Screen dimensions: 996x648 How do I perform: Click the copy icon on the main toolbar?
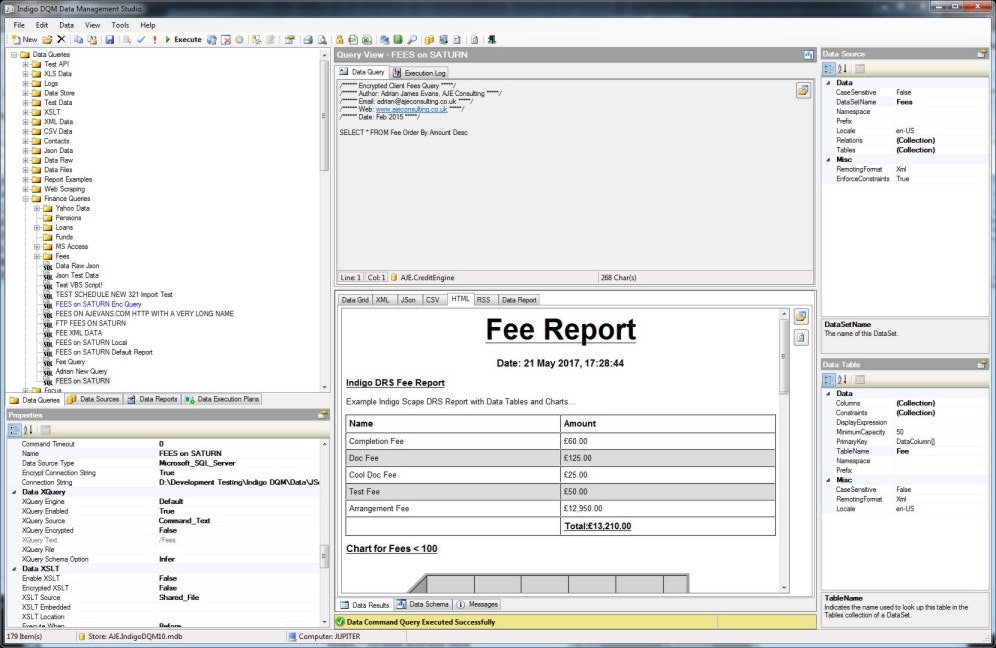[x=80, y=39]
